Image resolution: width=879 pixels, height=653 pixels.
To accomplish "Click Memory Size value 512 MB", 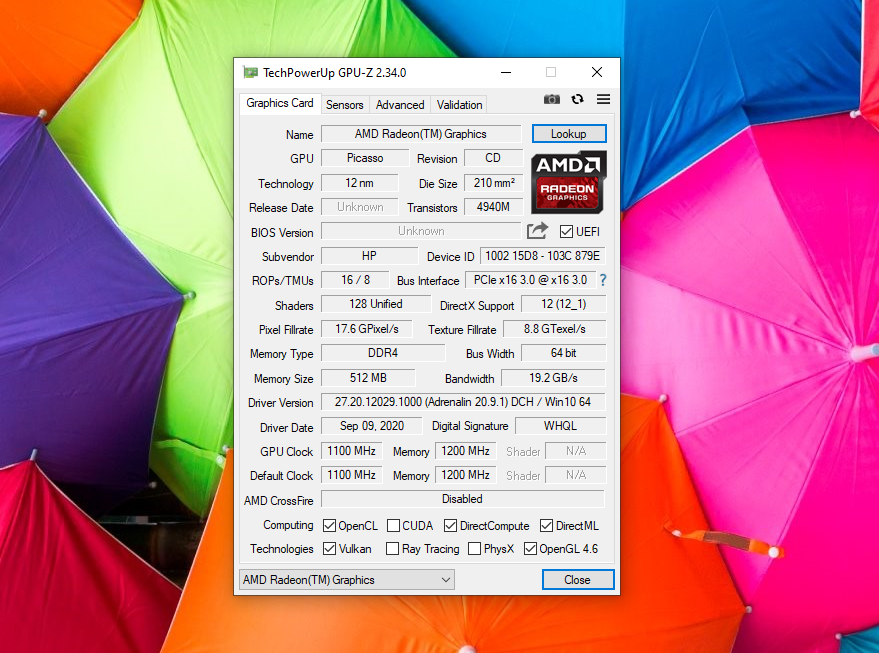I will click(368, 378).
